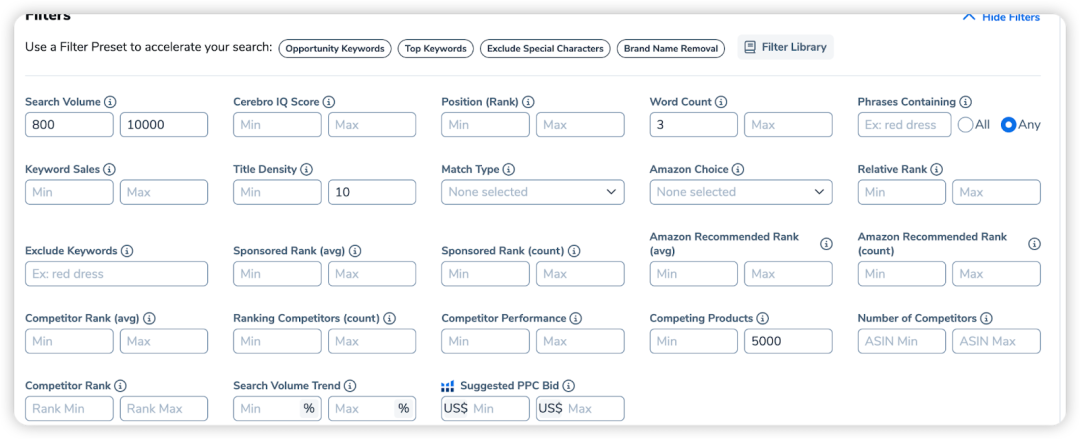
Task: Apply the Top Keywords filter preset
Action: [435, 48]
